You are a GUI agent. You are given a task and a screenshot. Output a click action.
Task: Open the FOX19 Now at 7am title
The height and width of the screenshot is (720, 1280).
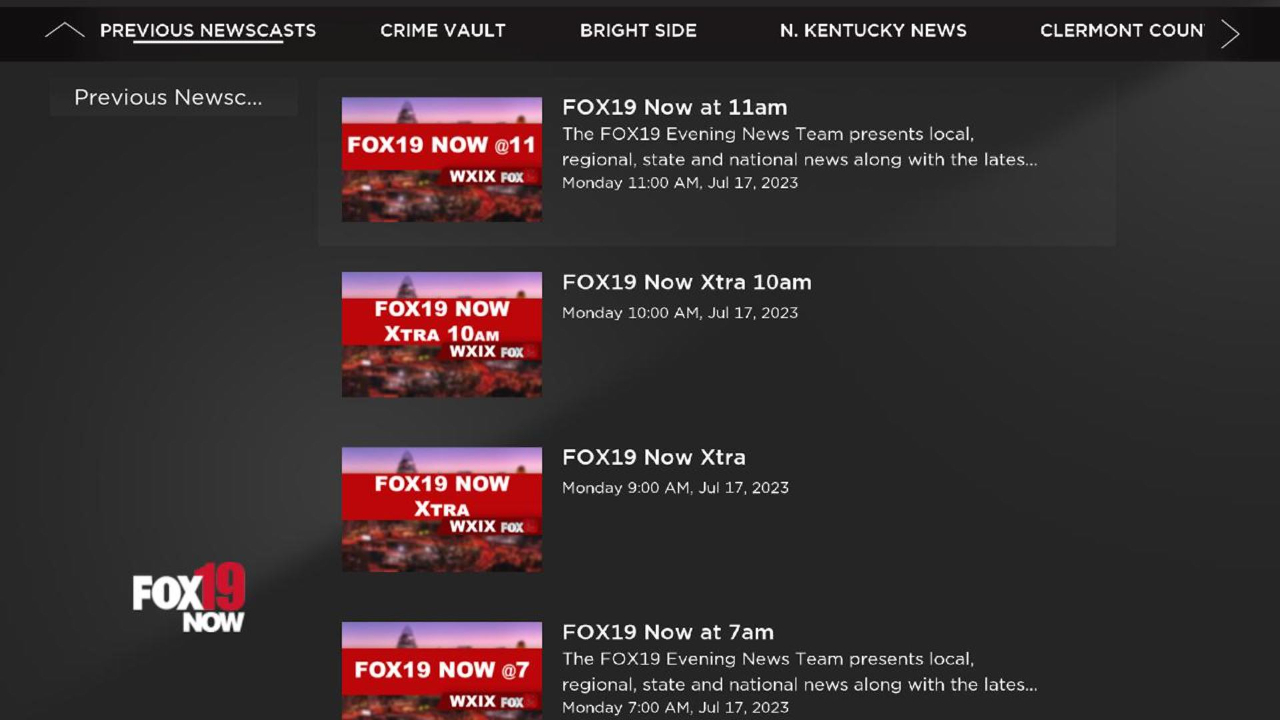pyautogui.click(x=668, y=632)
